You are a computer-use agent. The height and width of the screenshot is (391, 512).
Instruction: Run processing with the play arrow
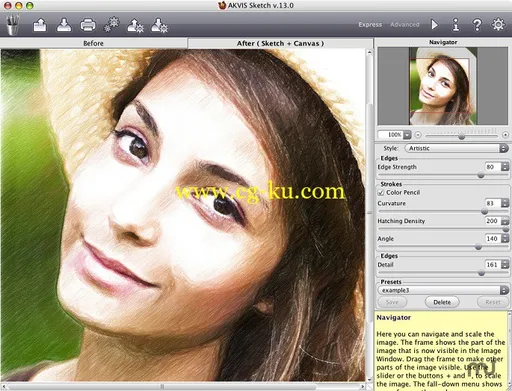tap(434, 24)
